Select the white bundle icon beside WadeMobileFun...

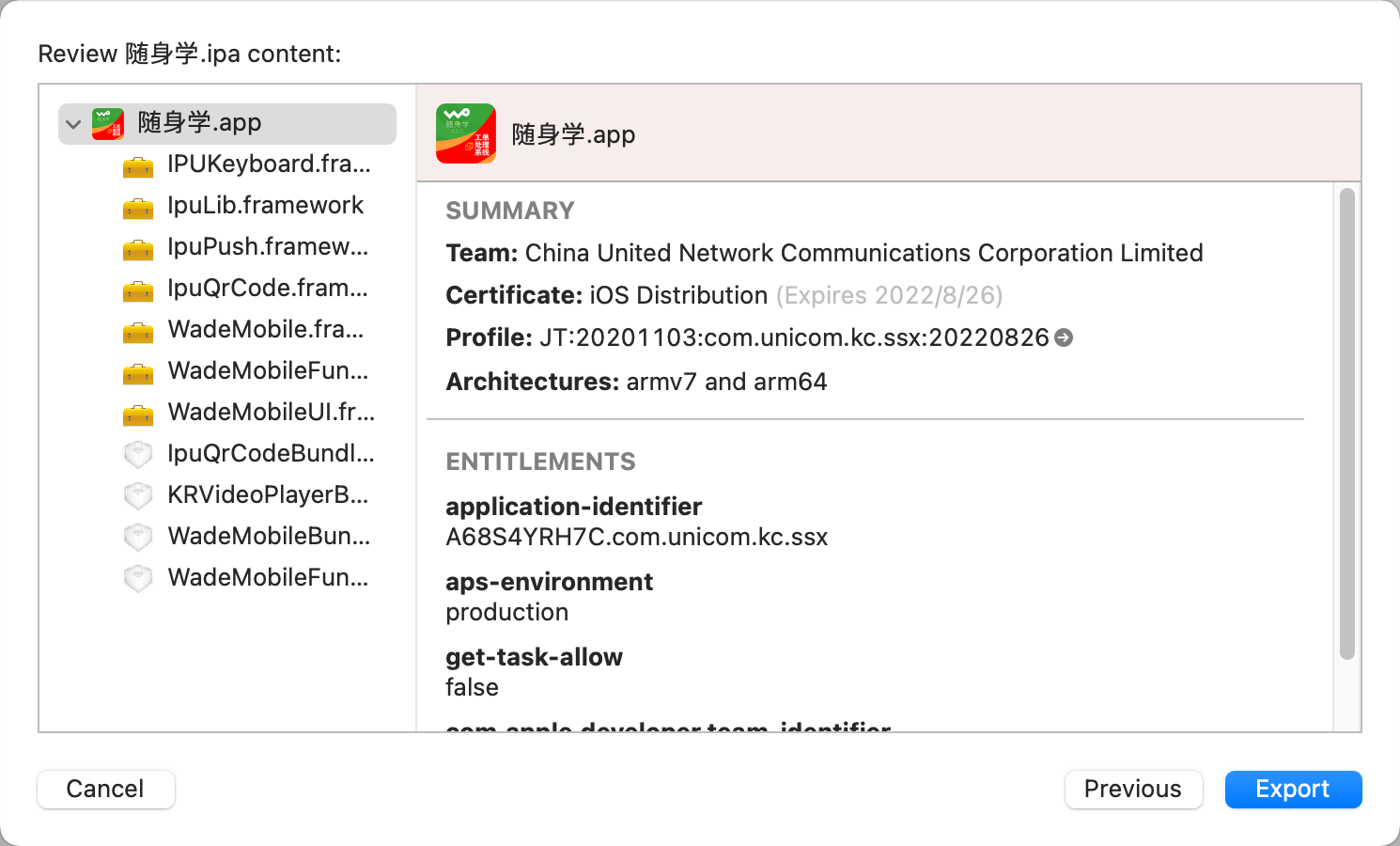pyautogui.click(x=138, y=578)
